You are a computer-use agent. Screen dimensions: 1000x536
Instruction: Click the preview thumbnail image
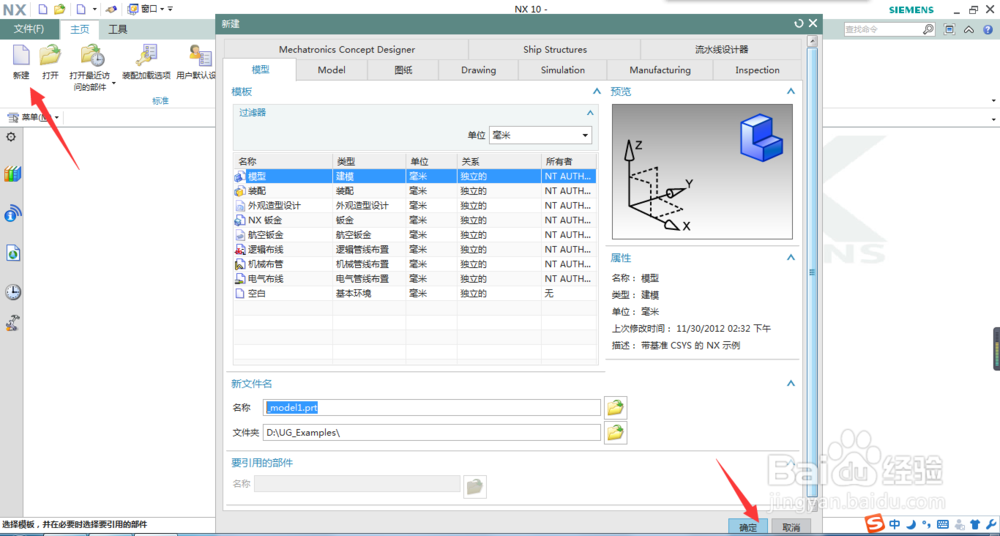(x=702, y=172)
